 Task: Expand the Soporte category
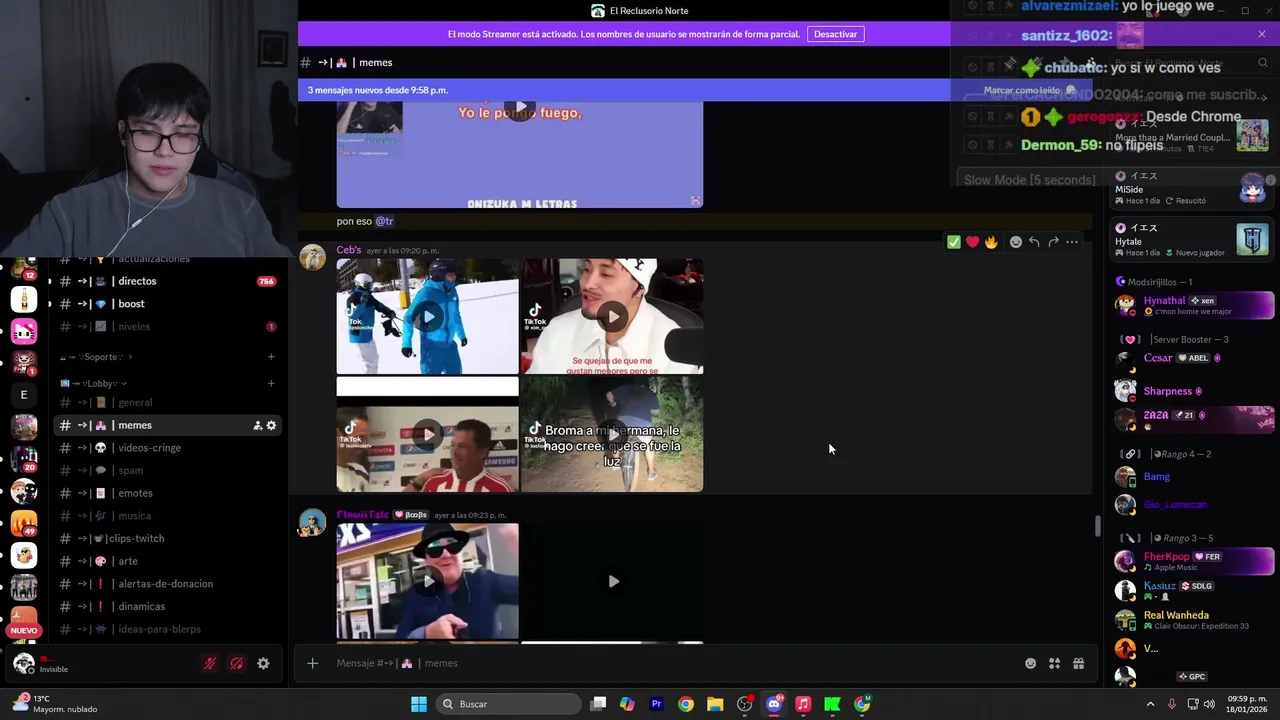(96, 357)
